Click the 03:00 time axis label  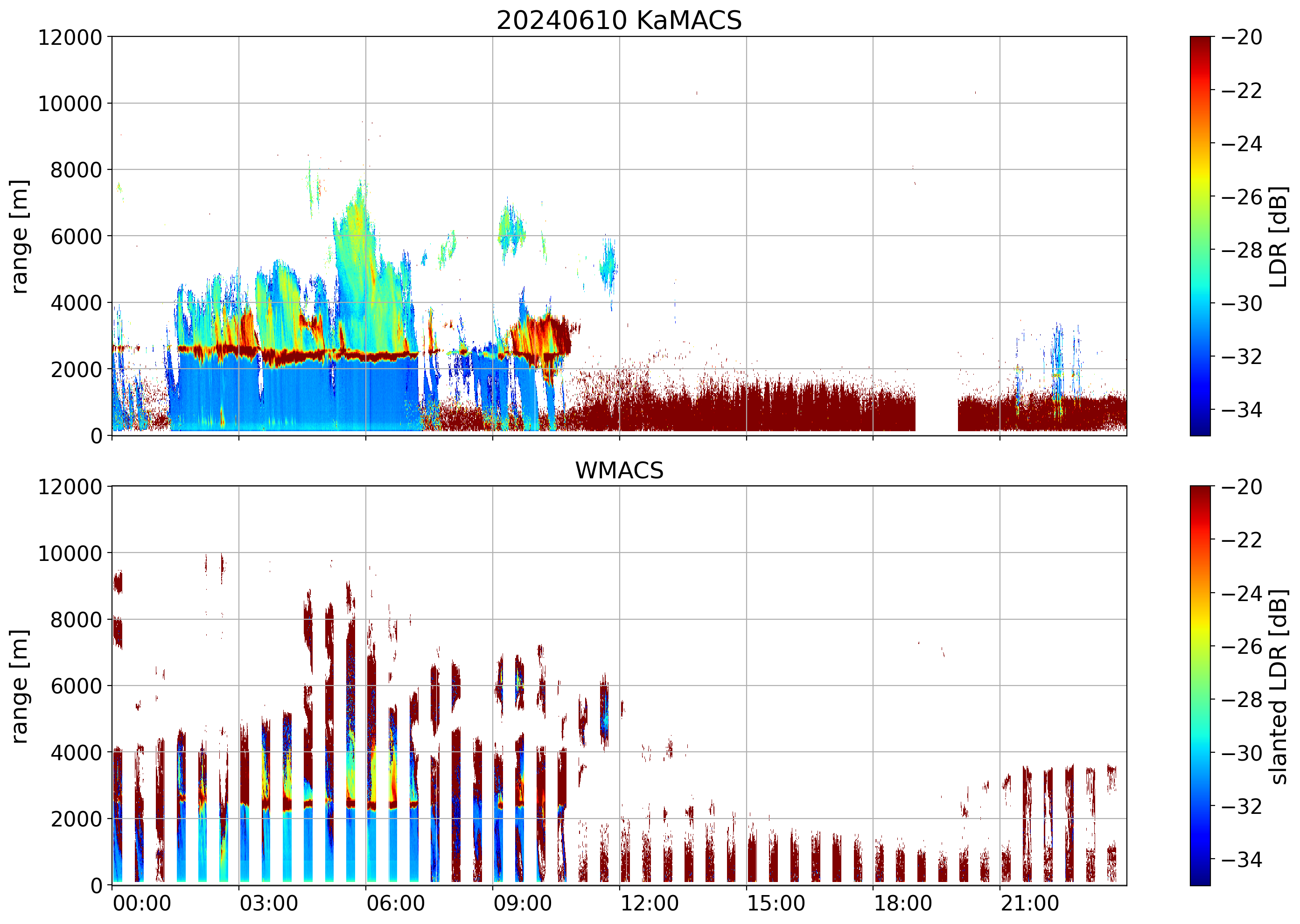pos(268,903)
